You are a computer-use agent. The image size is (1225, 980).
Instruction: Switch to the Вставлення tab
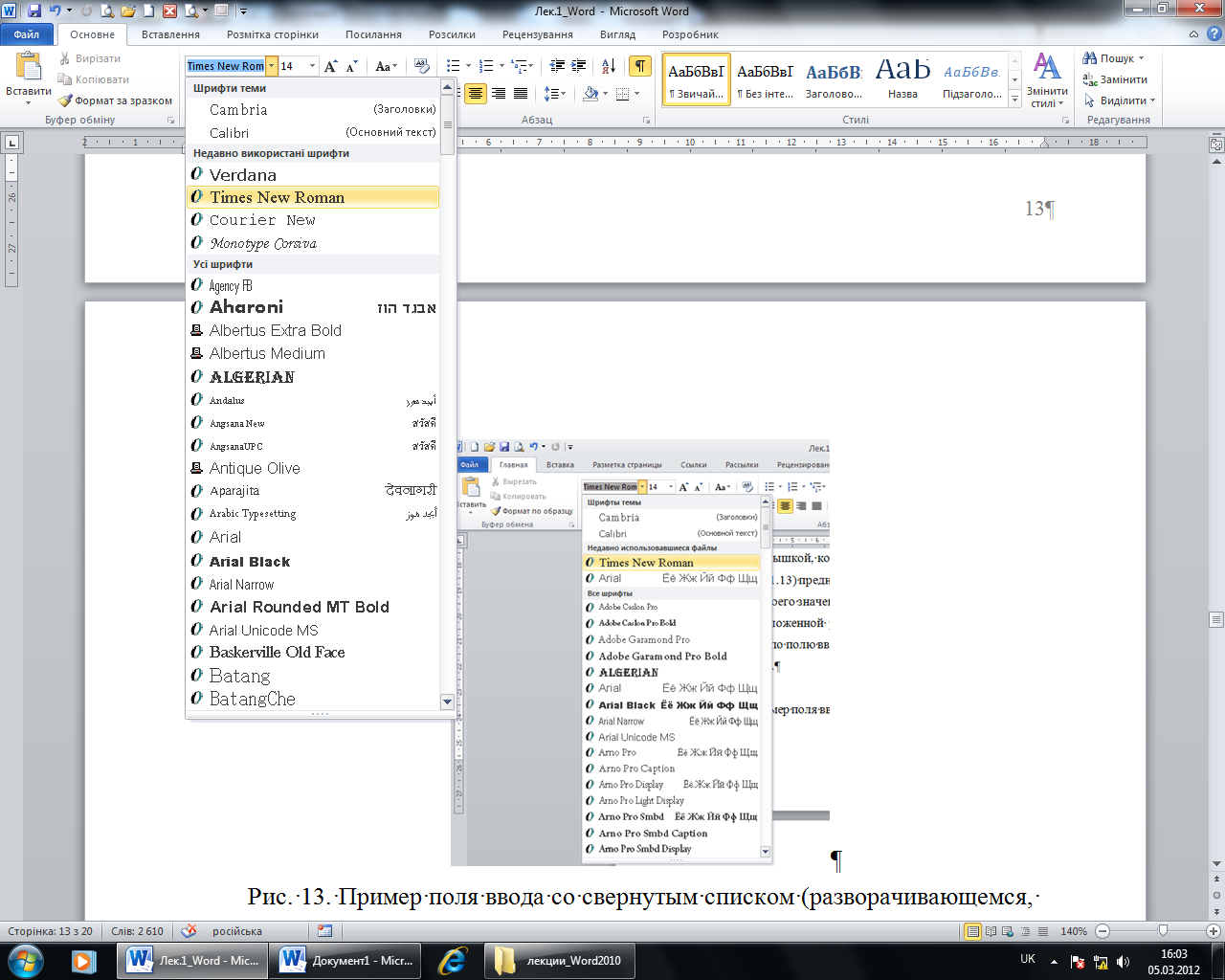point(170,34)
